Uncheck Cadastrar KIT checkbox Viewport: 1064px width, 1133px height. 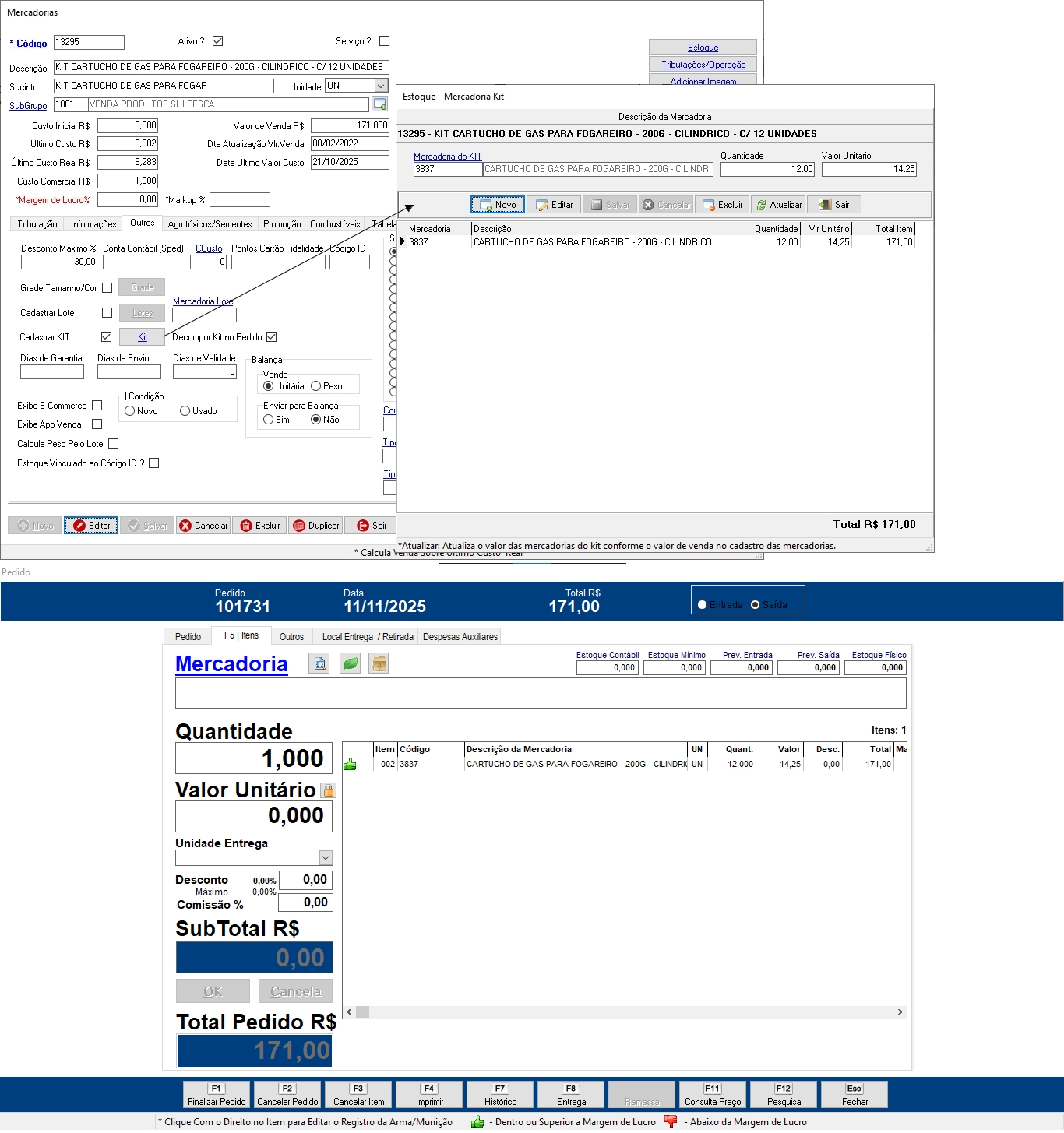pos(107,337)
